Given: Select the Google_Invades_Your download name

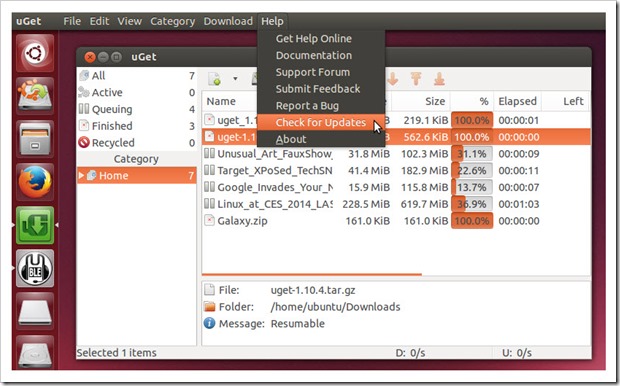Looking at the screenshot, I should [275, 187].
